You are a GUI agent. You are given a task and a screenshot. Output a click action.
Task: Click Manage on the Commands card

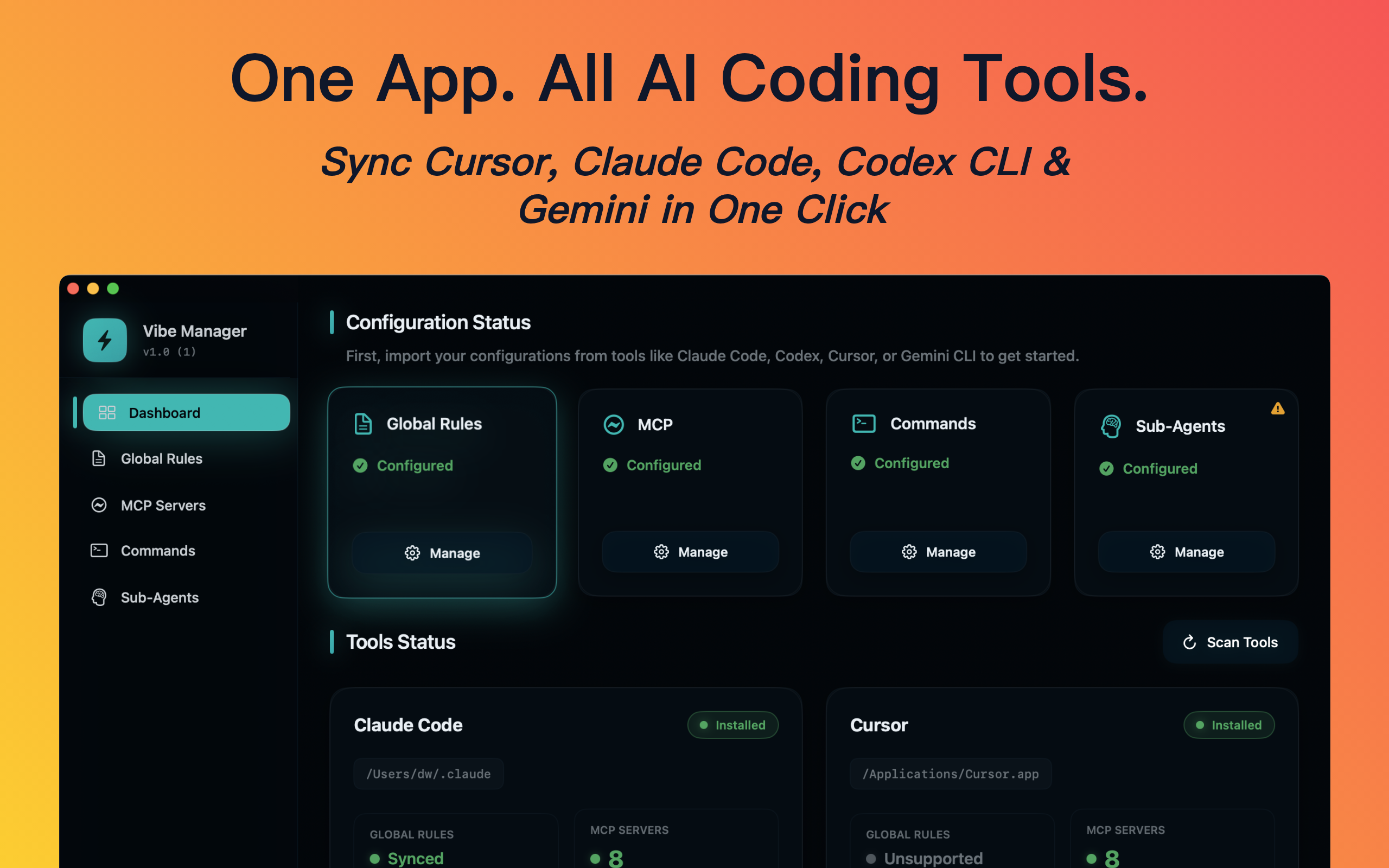[938, 552]
